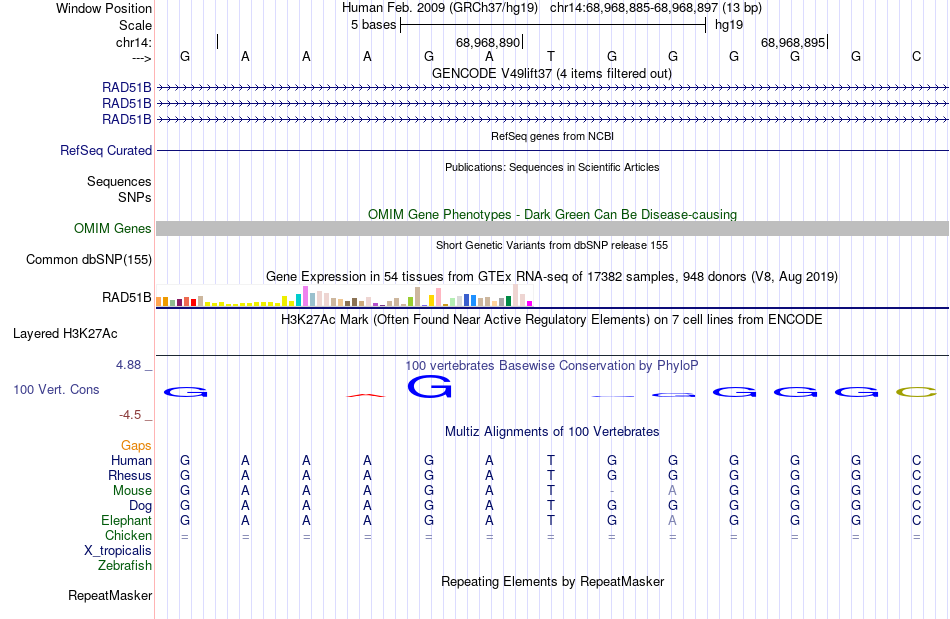Screen dimensions: 950x619
Task: Open the GTEx Gene Expression track title
Action: (552, 276)
